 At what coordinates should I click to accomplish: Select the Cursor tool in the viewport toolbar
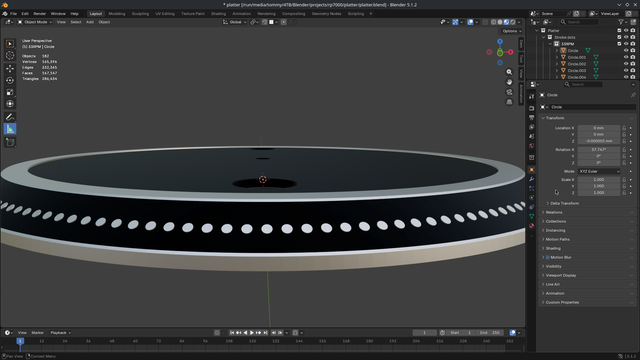[10, 56]
